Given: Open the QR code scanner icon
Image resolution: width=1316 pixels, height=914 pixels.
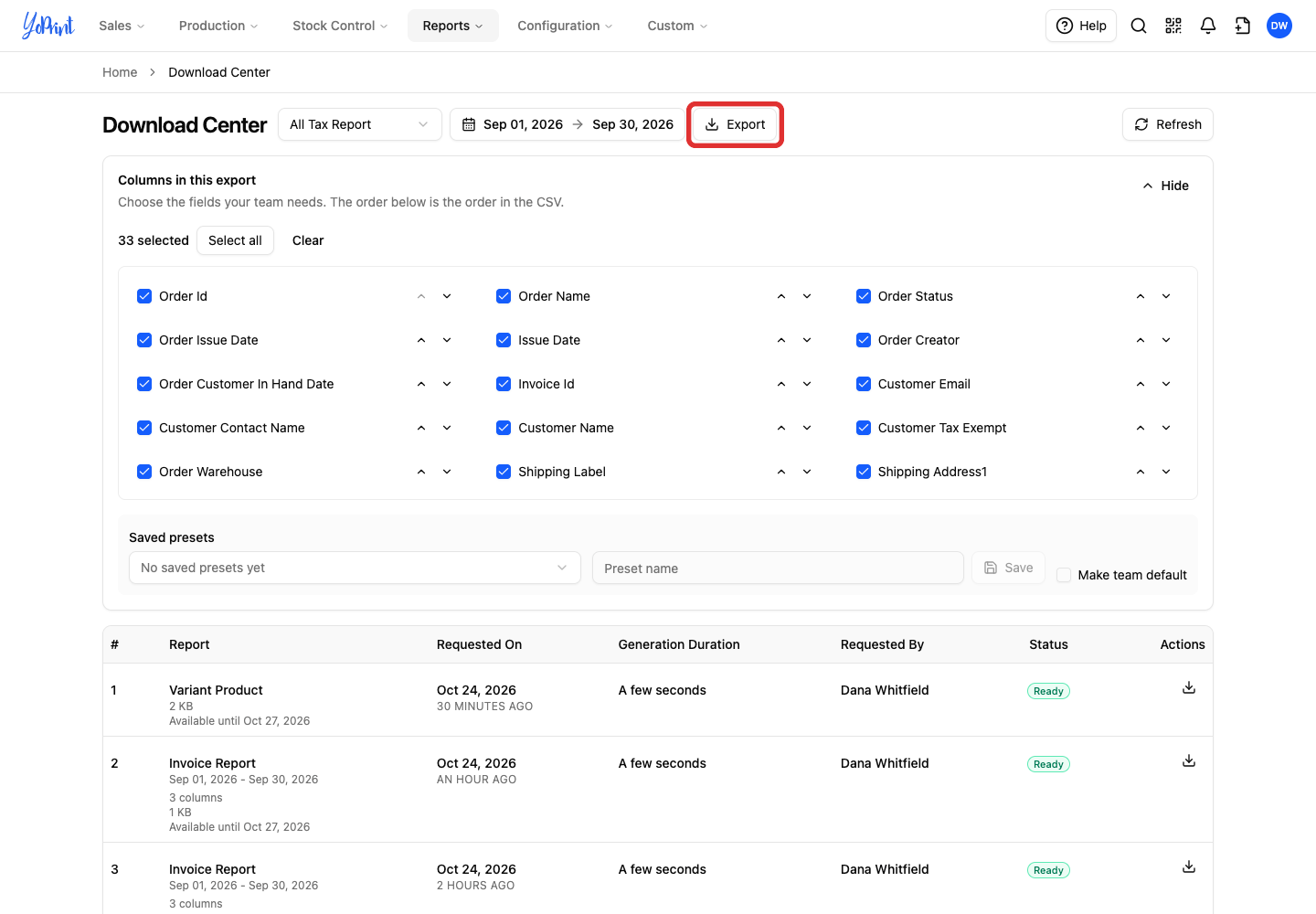Looking at the screenshot, I should (x=1173, y=26).
